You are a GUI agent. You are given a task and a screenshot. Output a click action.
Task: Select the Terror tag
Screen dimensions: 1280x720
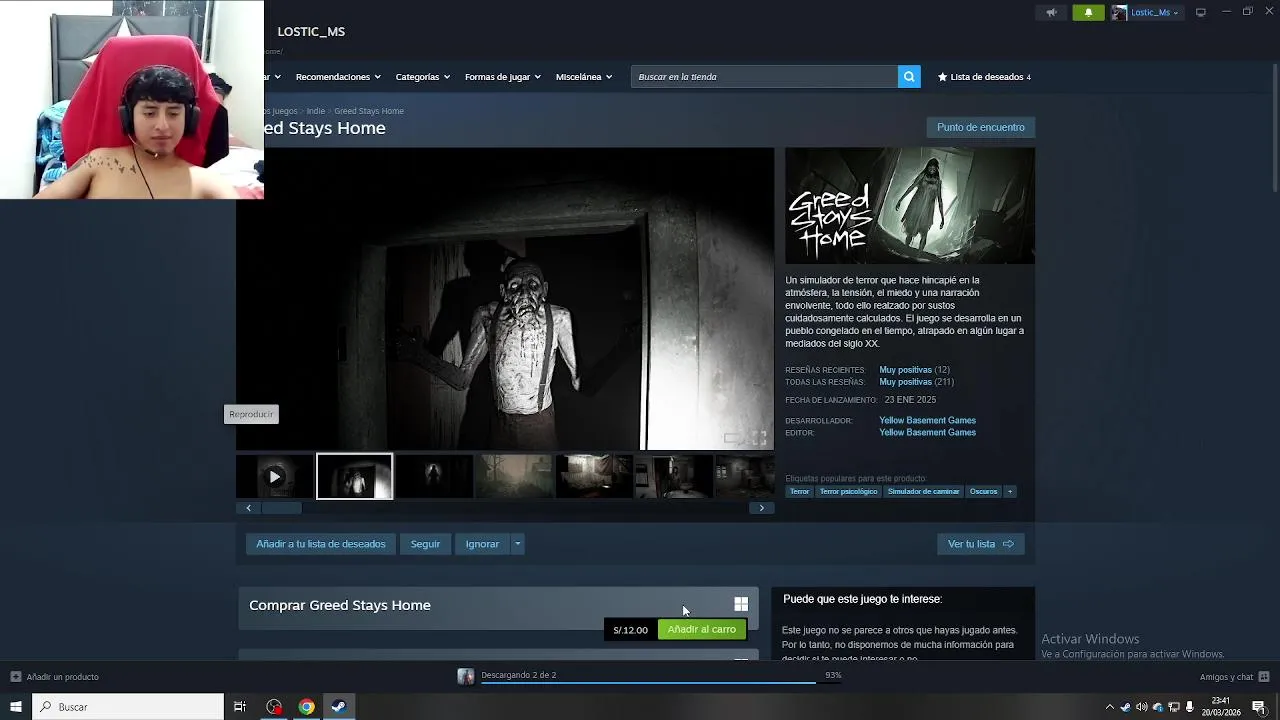click(799, 491)
